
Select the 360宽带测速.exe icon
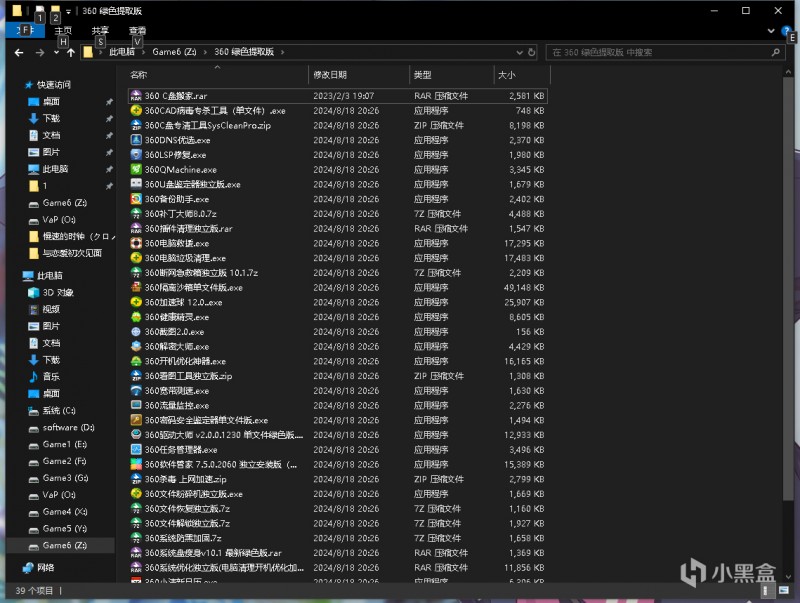[136, 391]
